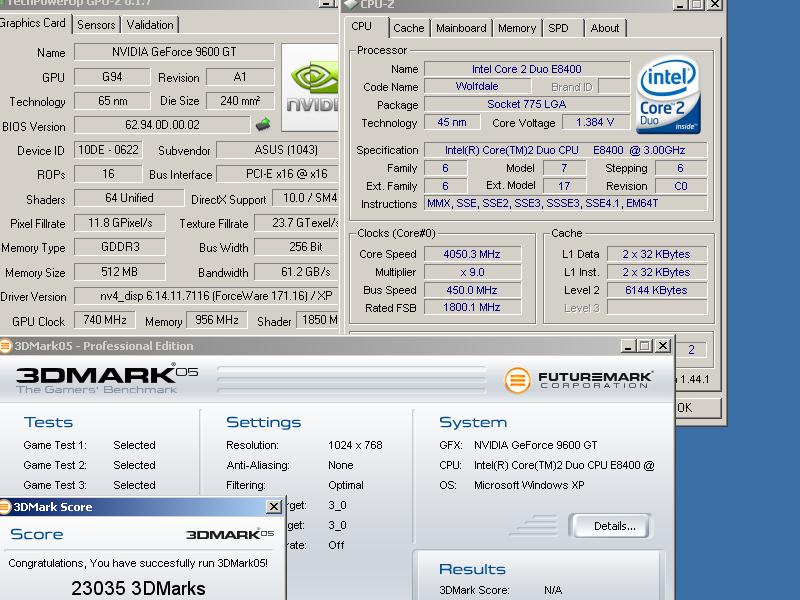Click the 3DMark Score N/A result
Image resolution: width=800 pixels, height=600 pixels.
553,590
